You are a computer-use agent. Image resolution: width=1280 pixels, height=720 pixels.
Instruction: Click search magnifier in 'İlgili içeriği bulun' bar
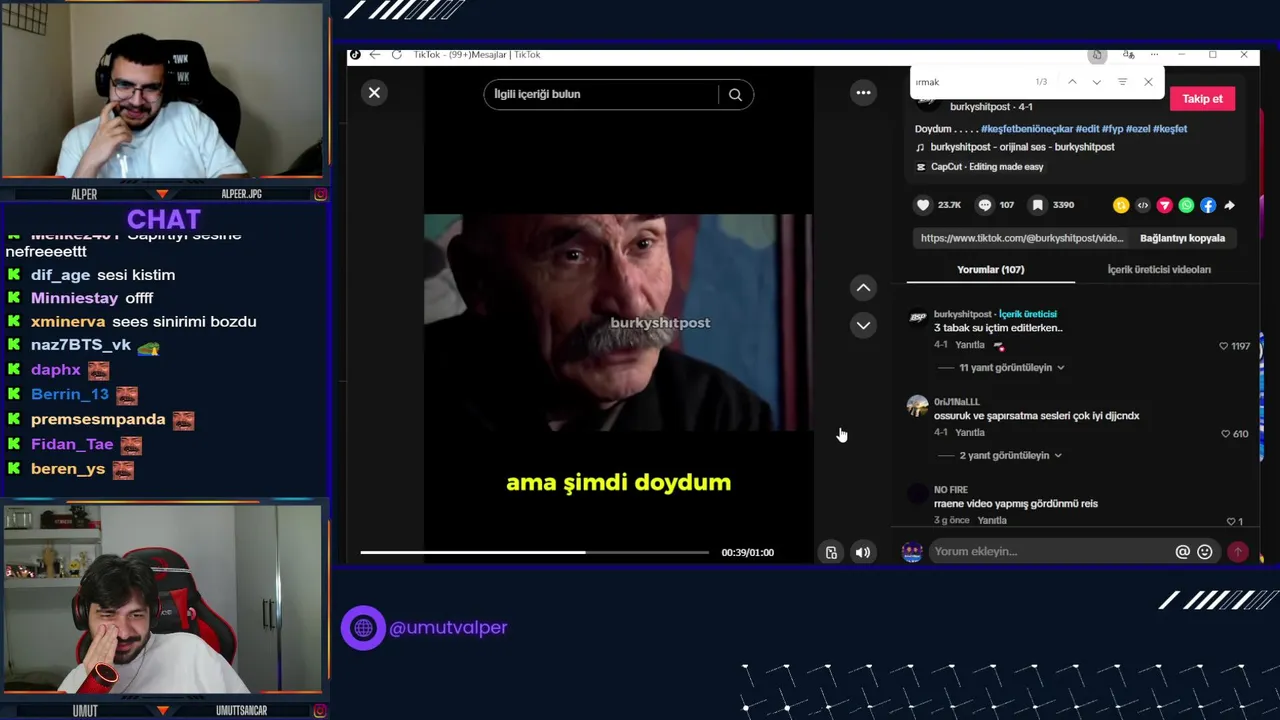point(735,95)
